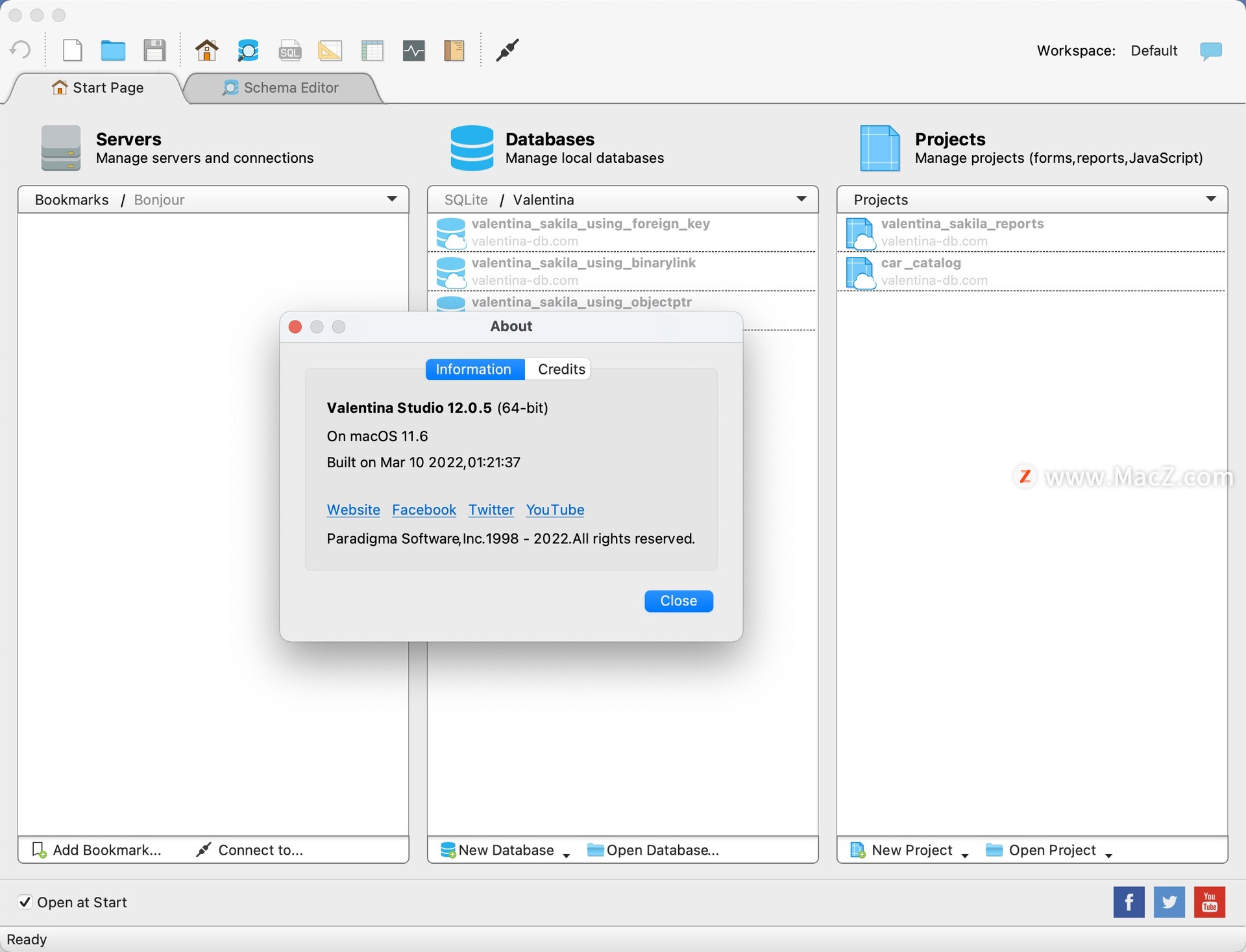Click the Save floppy disk icon
This screenshot has width=1246, height=952.
(x=154, y=51)
